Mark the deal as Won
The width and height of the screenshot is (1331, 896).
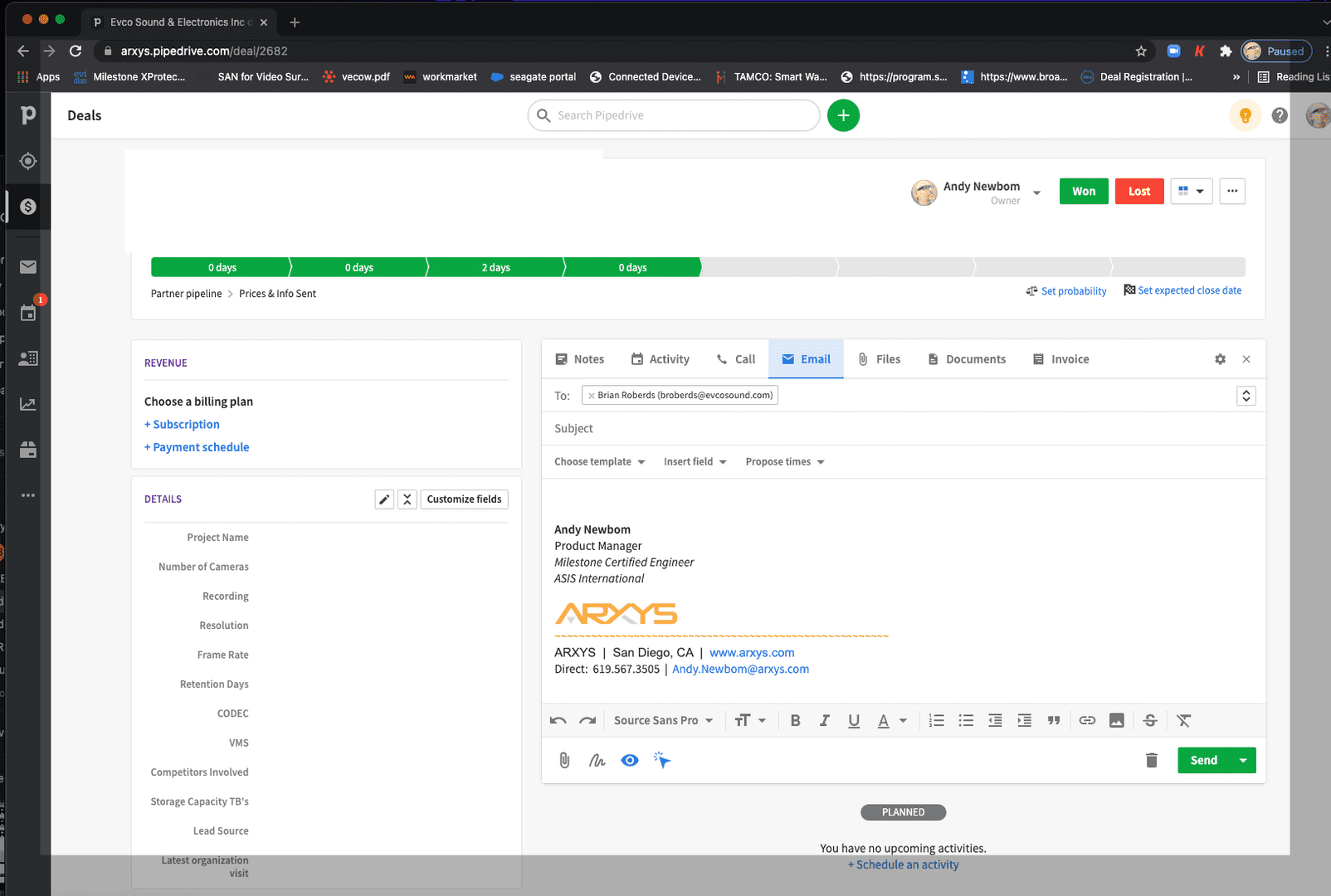point(1084,192)
